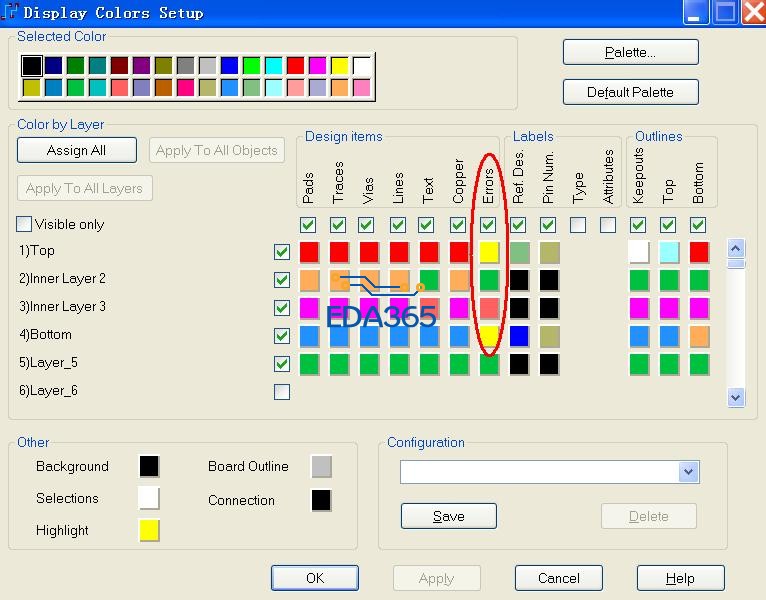Click Bottom layer outline Bottom orange swatch
Image resolution: width=766 pixels, height=600 pixels.
pyautogui.click(x=699, y=336)
